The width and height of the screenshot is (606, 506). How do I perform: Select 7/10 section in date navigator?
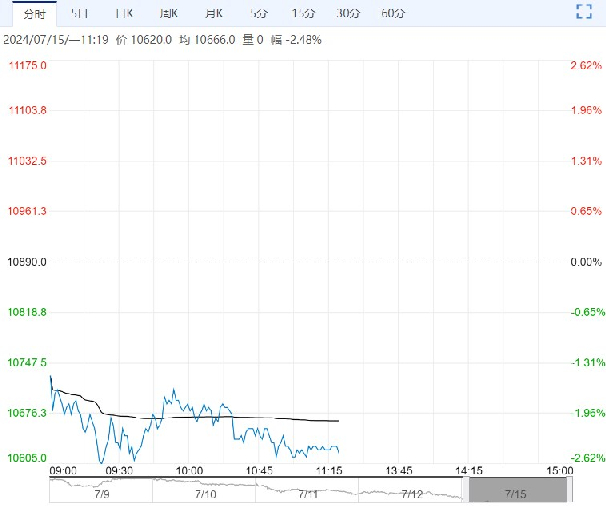[205, 493]
